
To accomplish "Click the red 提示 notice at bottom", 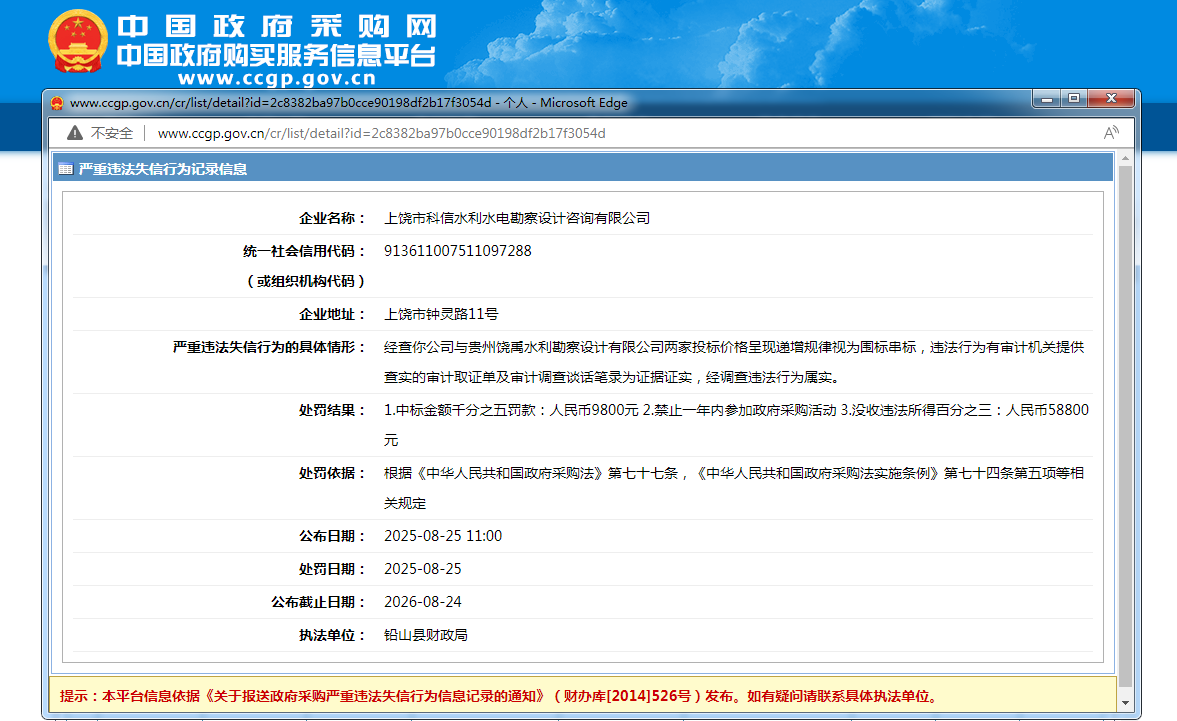I will click(x=500, y=696).
